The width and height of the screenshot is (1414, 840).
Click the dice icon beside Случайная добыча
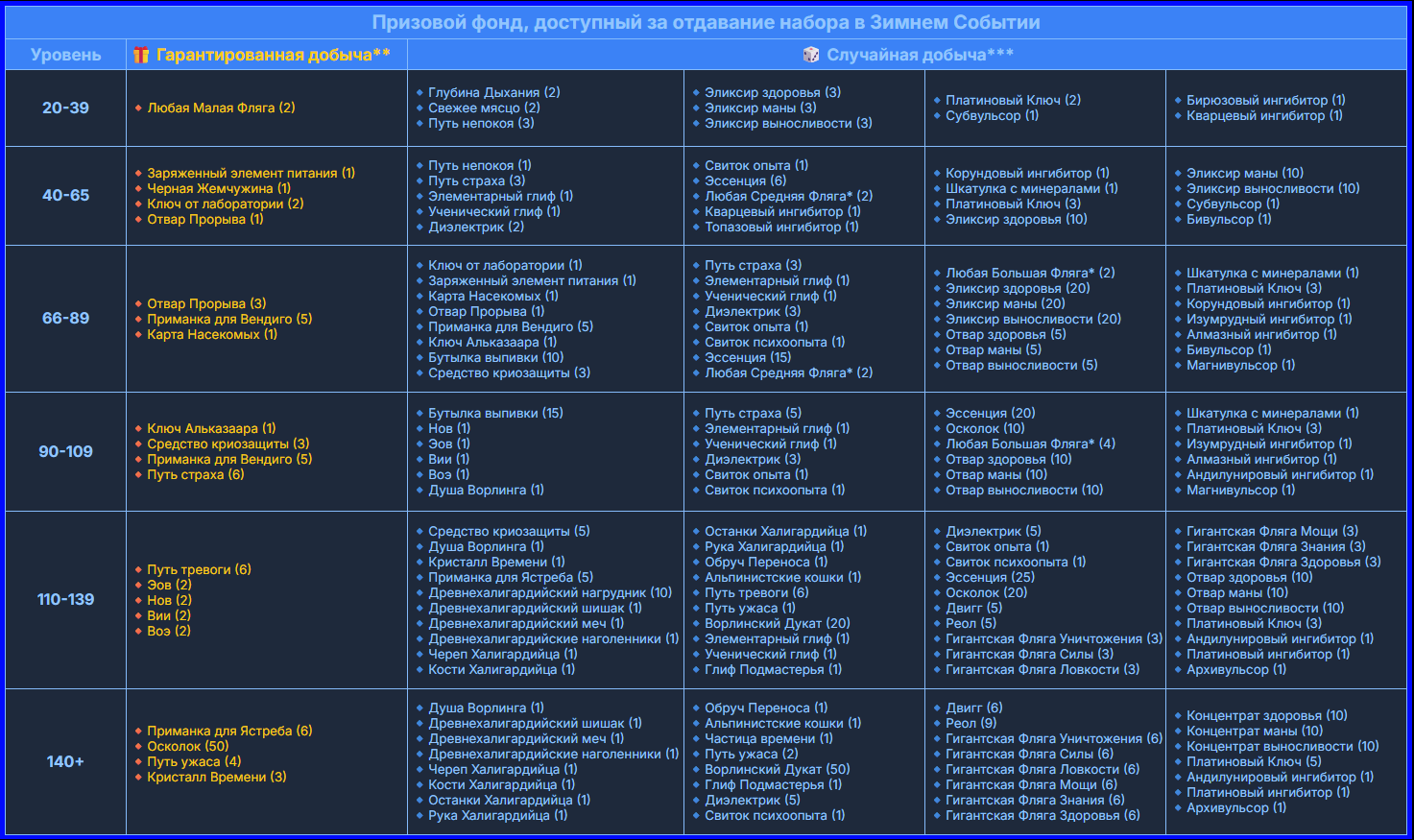point(811,55)
